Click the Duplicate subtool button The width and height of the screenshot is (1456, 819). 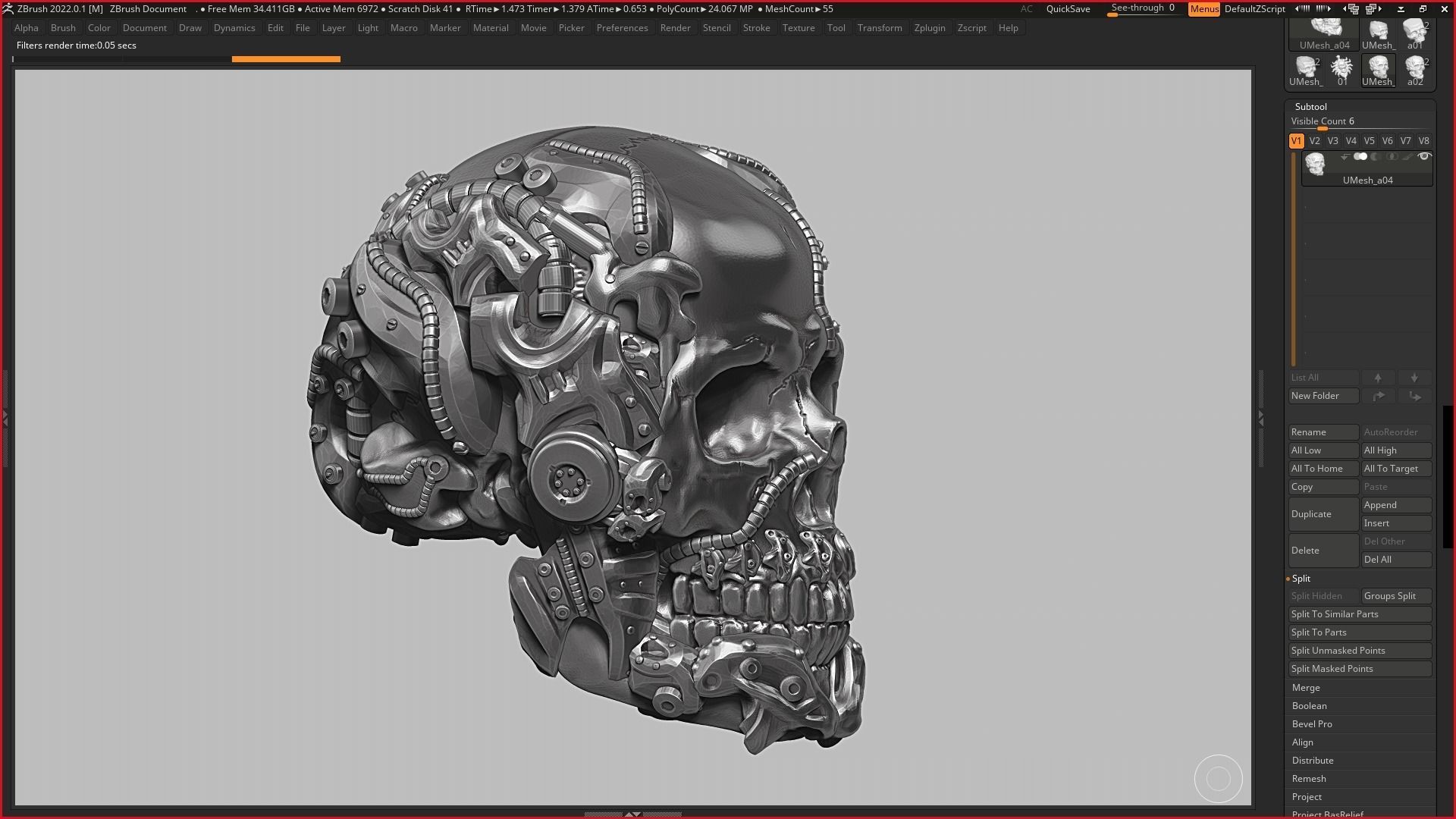pos(1323,514)
